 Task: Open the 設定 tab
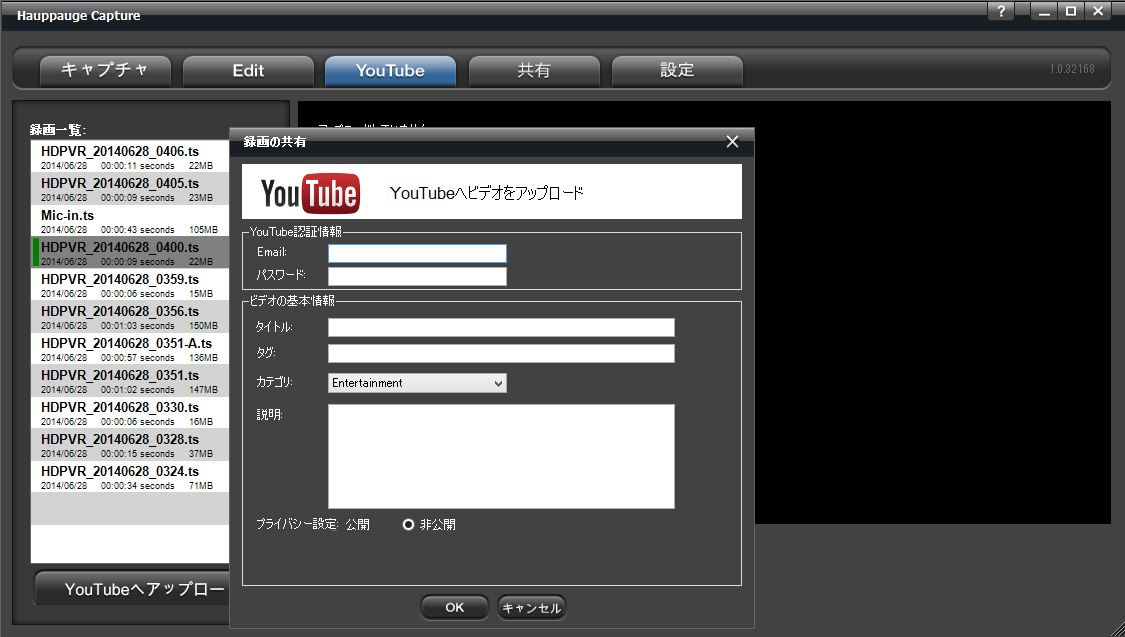click(x=677, y=70)
